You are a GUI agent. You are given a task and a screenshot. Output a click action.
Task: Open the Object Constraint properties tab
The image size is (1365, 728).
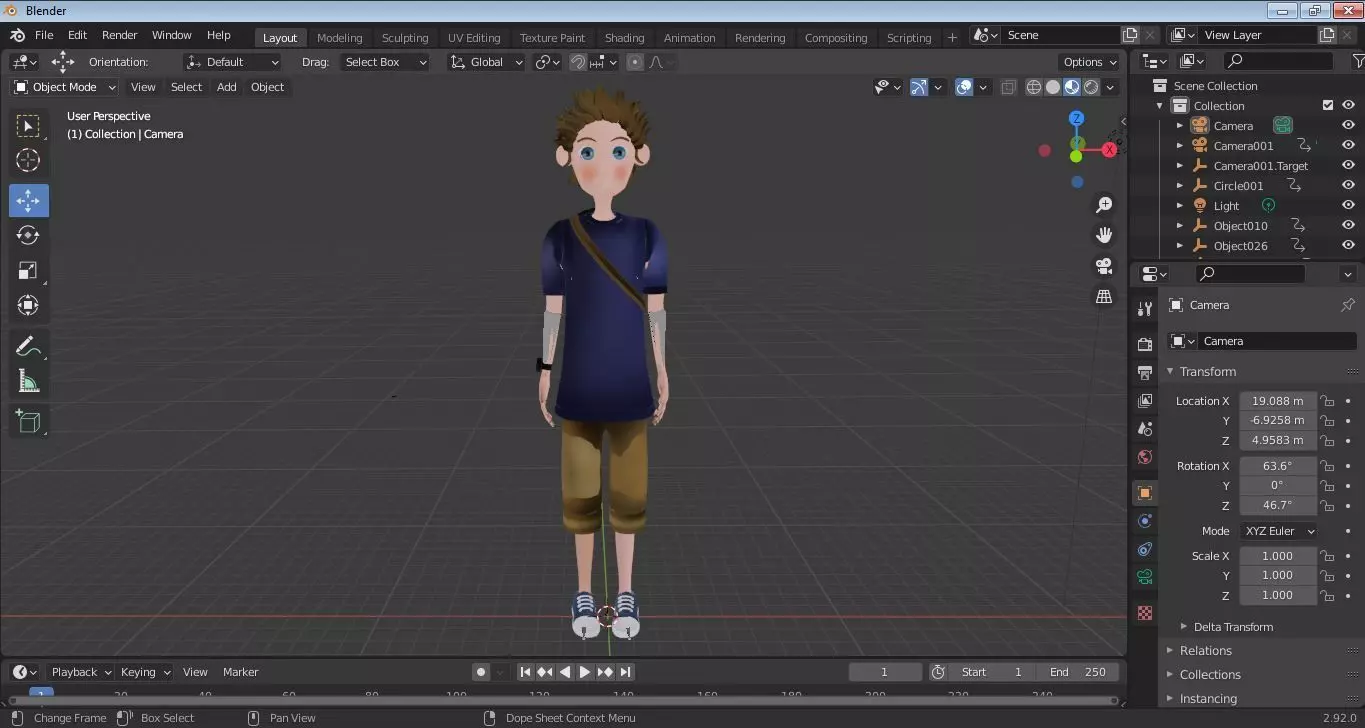pyautogui.click(x=1145, y=549)
